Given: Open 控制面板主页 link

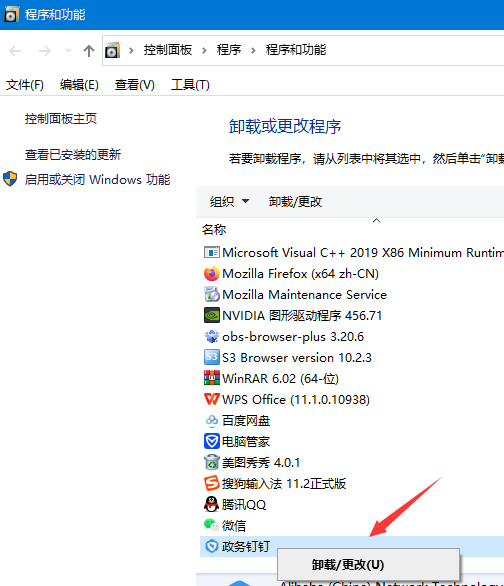Looking at the screenshot, I should [x=61, y=119].
